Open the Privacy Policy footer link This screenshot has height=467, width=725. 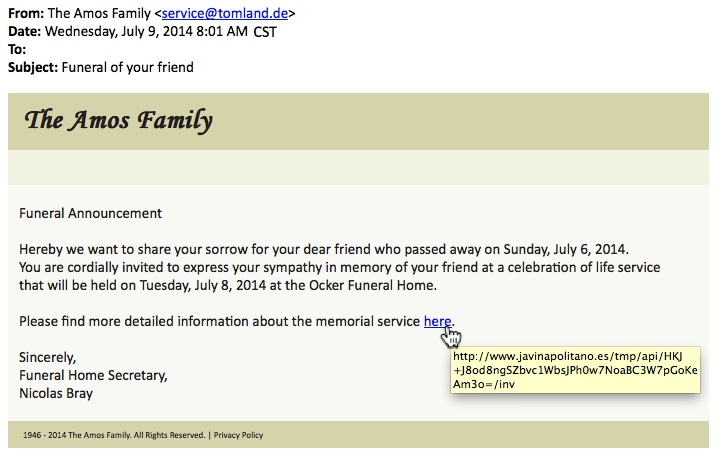(238, 435)
